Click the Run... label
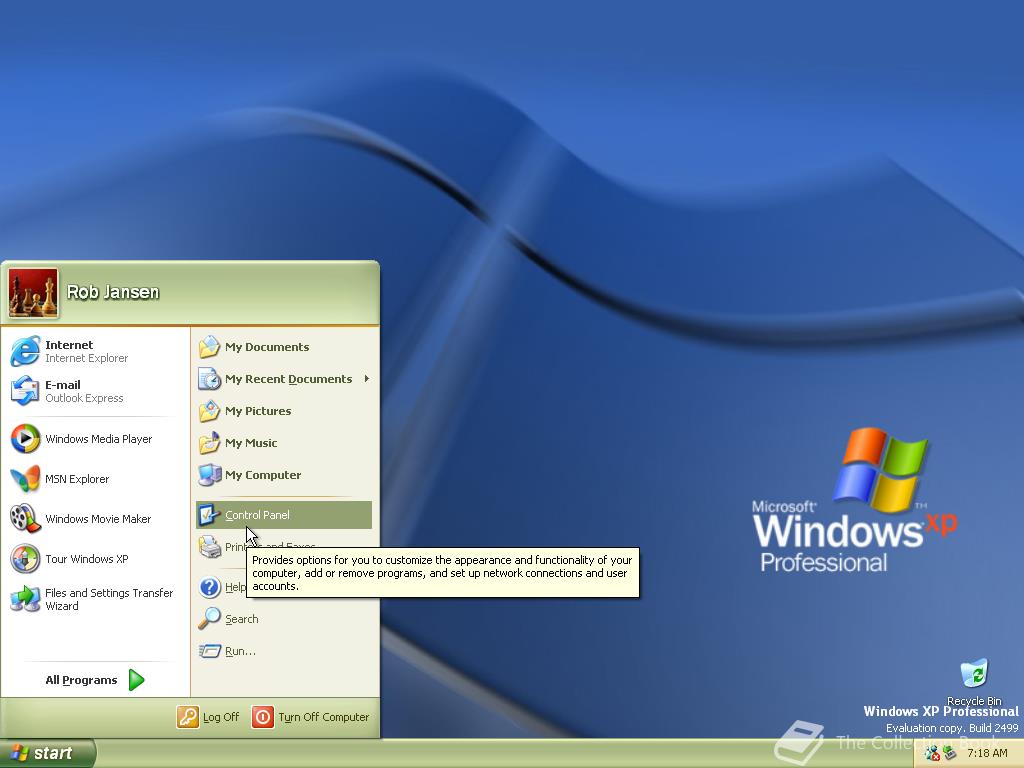The width and height of the screenshot is (1024, 768). tap(240, 650)
